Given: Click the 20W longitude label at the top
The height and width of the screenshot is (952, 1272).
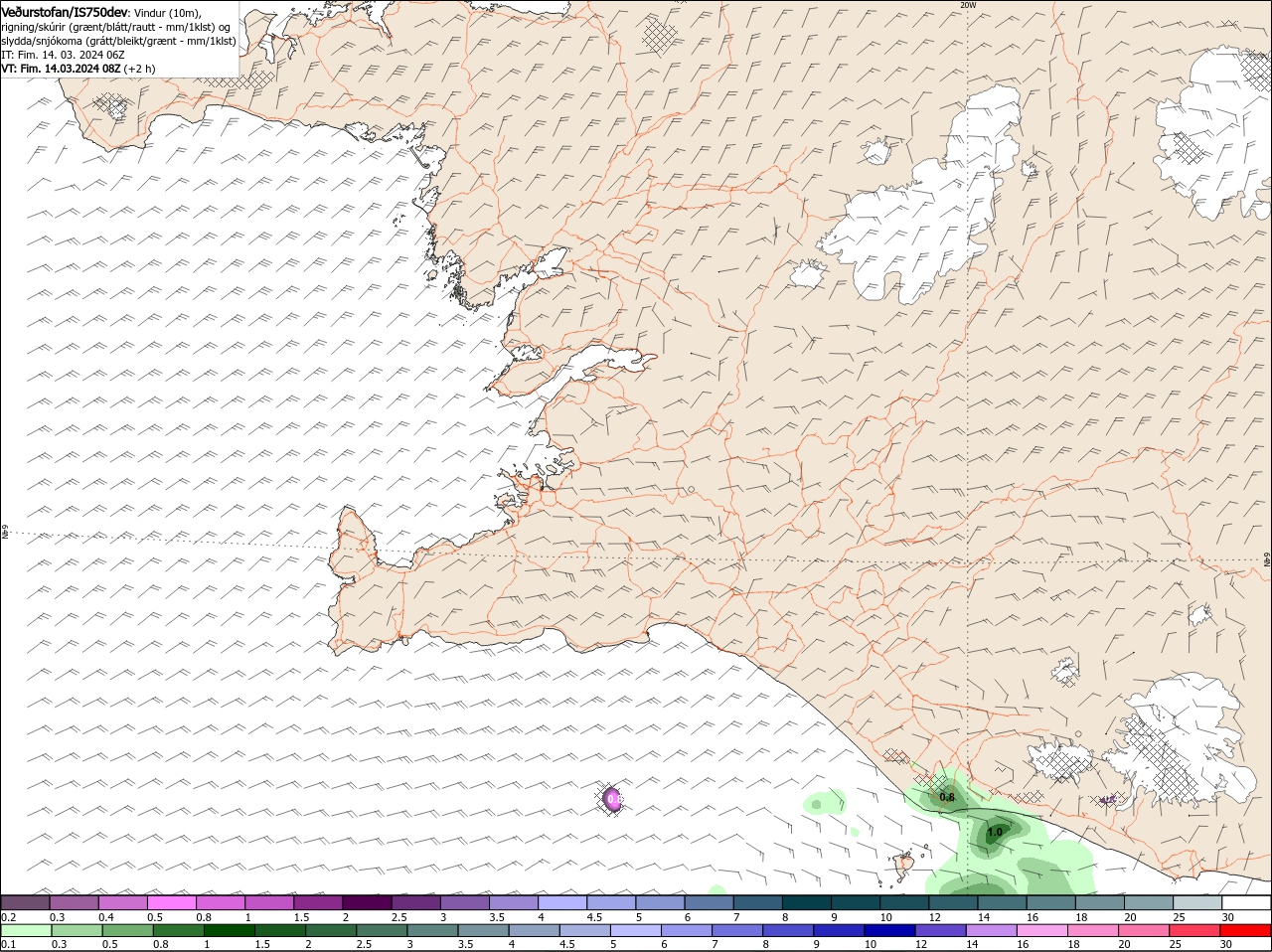Looking at the screenshot, I should pyautogui.click(x=968, y=5).
